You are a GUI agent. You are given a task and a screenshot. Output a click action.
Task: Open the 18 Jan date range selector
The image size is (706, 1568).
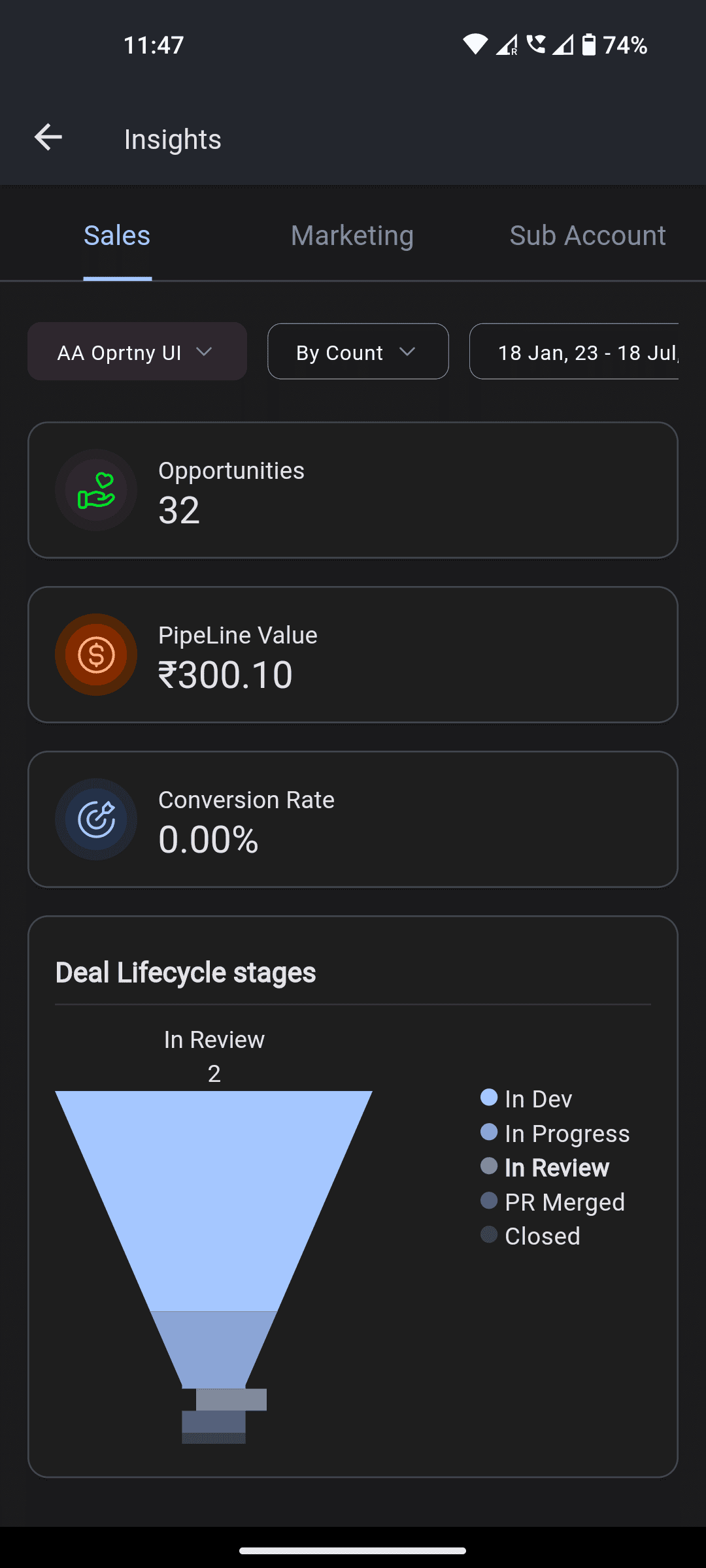pyautogui.click(x=574, y=351)
